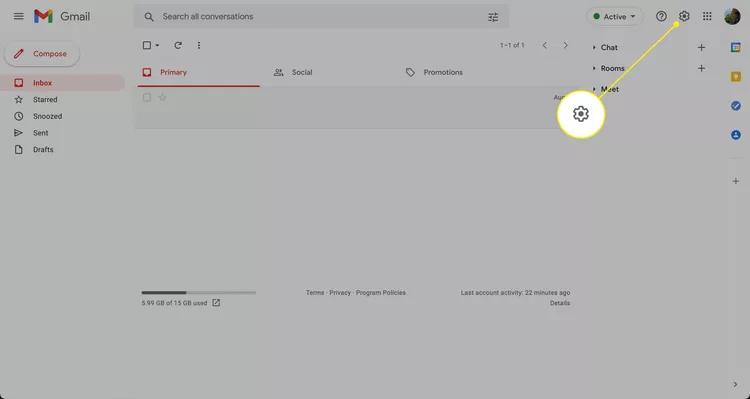Open the Inbox folder
Screen dimensions: 750x399
pyautogui.click(x=63, y=83)
